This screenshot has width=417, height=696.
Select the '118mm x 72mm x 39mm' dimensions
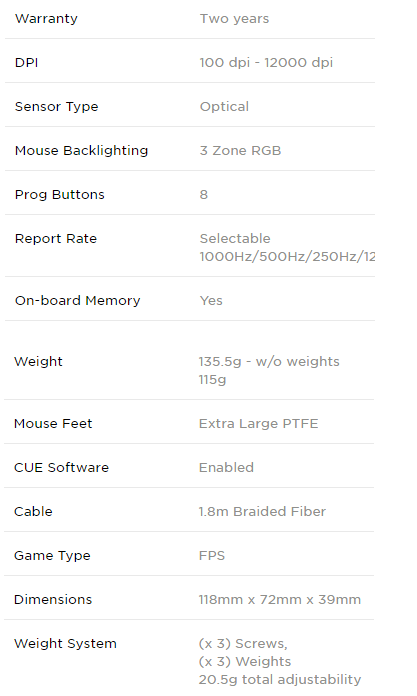[x=280, y=600]
